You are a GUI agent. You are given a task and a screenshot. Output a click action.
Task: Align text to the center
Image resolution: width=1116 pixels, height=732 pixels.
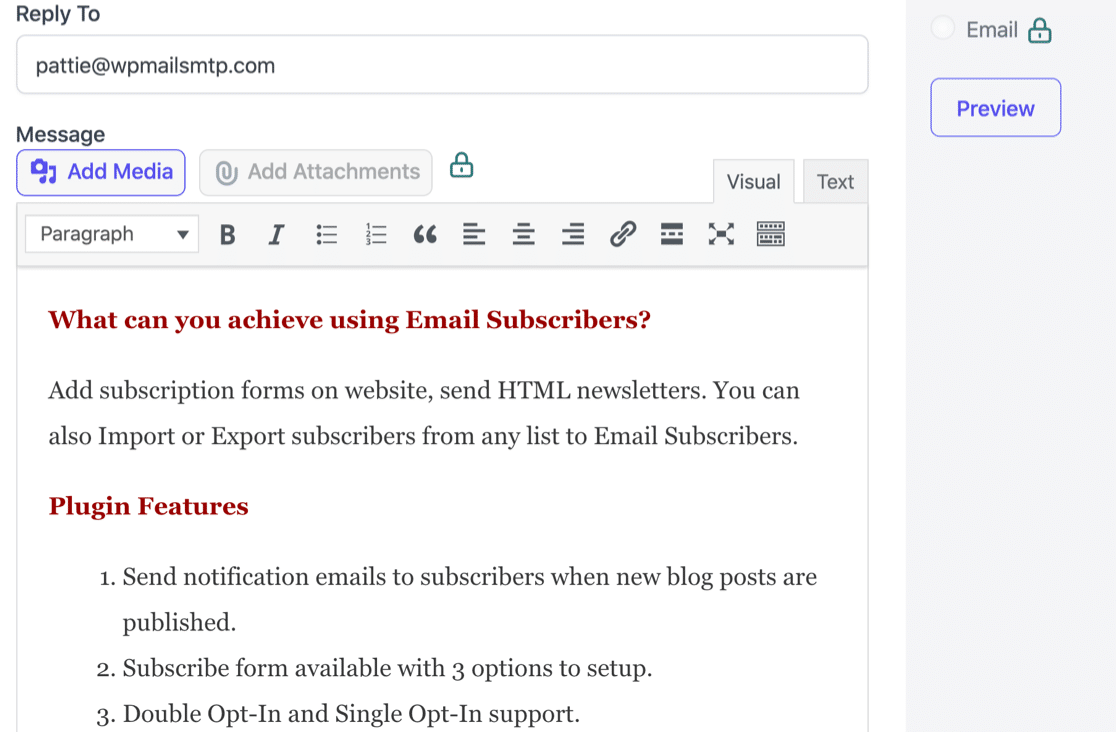523,234
